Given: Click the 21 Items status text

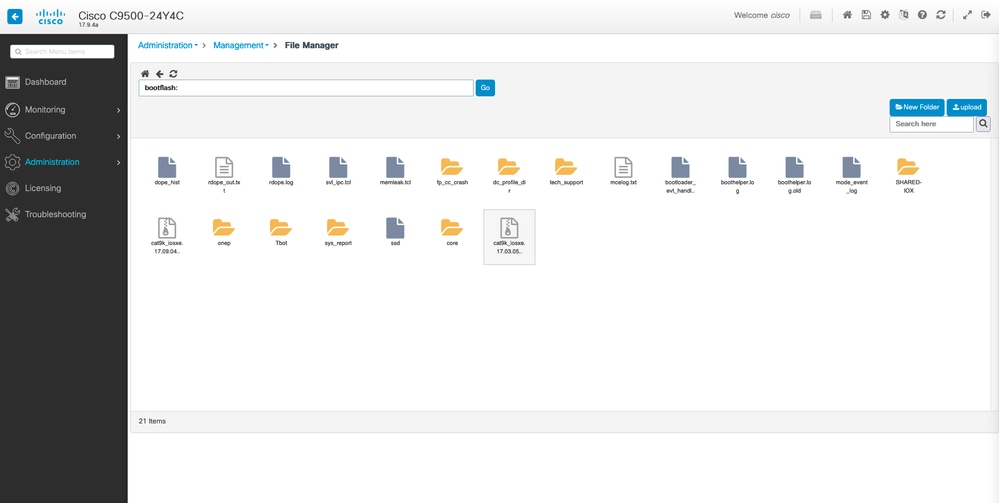Looking at the screenshot, I should 152,421.
